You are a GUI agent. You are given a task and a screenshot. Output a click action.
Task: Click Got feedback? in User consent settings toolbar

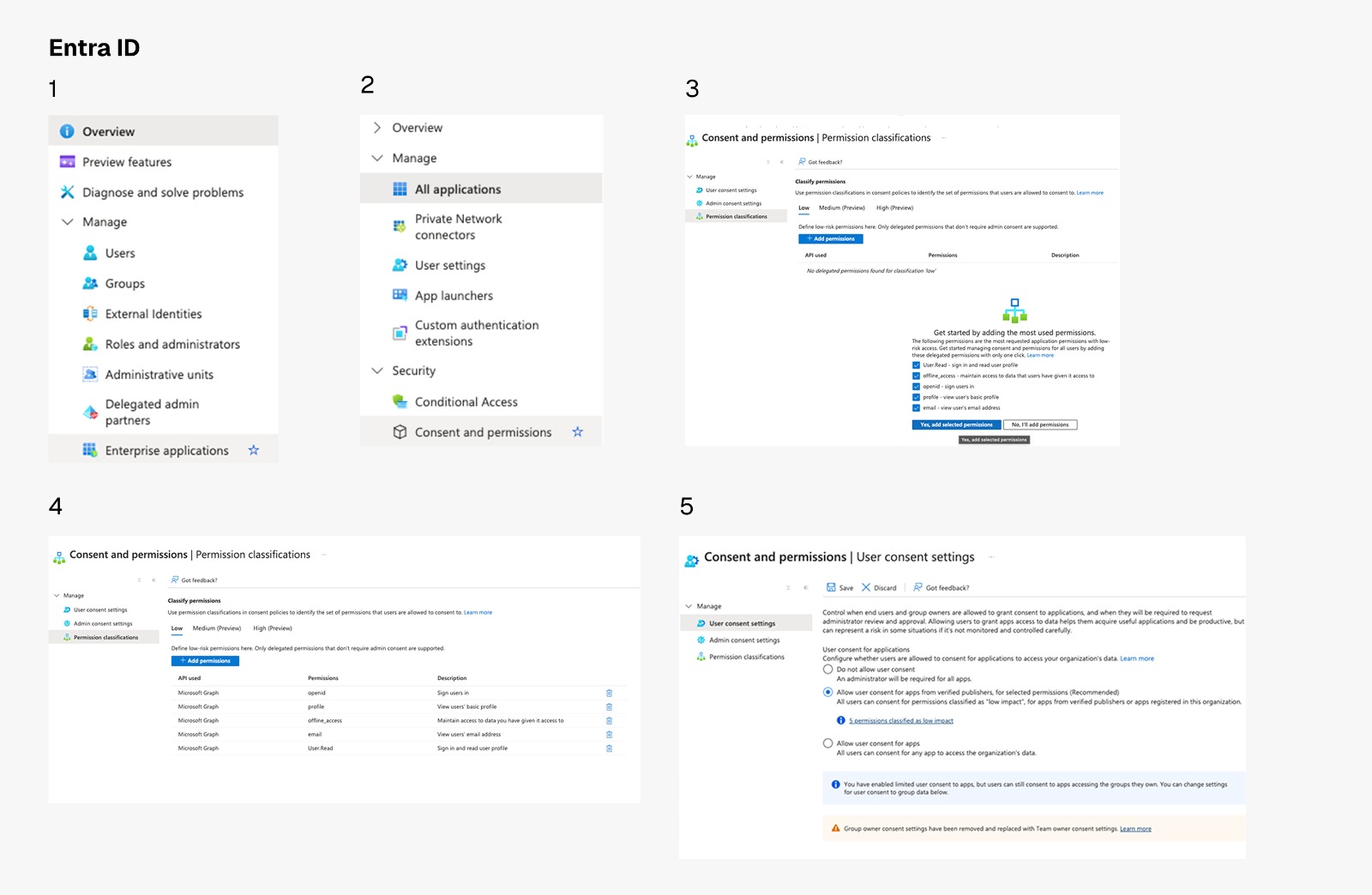click(942, 587)
